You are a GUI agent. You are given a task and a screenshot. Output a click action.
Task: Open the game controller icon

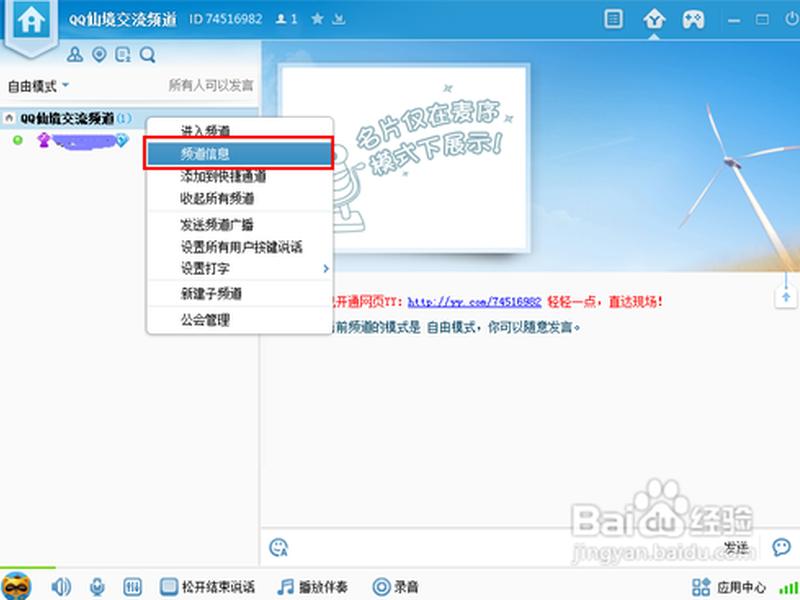click(x=693, y=20)
